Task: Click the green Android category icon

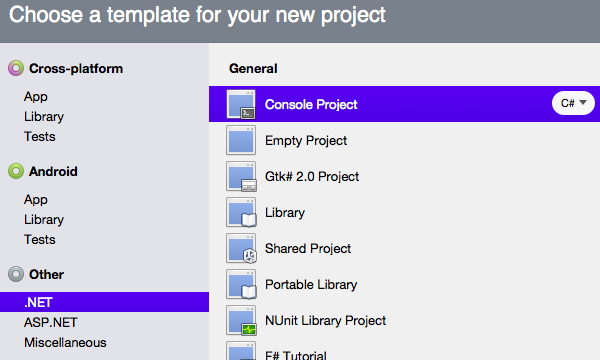Action: pos(16,171)
